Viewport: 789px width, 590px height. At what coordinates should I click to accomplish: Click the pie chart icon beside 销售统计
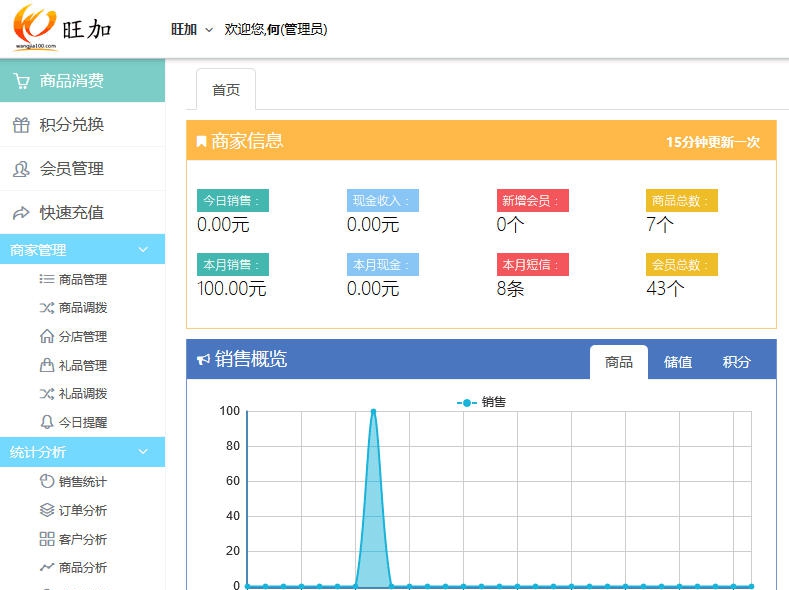[x=46, y=481]
